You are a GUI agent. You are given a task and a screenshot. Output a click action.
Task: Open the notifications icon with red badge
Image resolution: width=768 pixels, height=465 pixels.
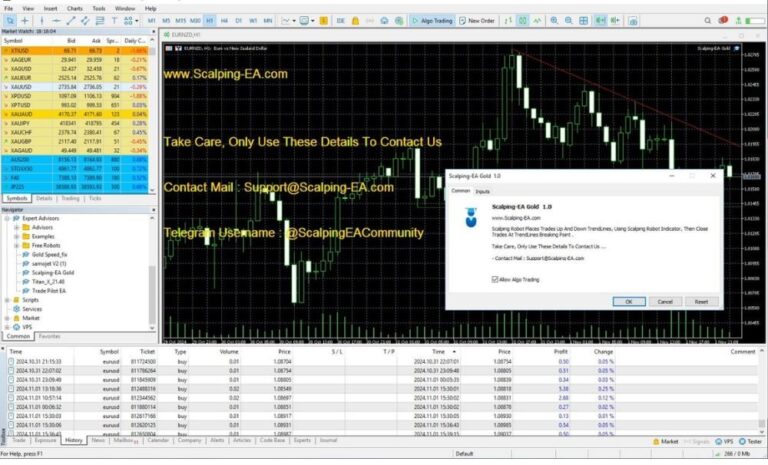(723, 21)
